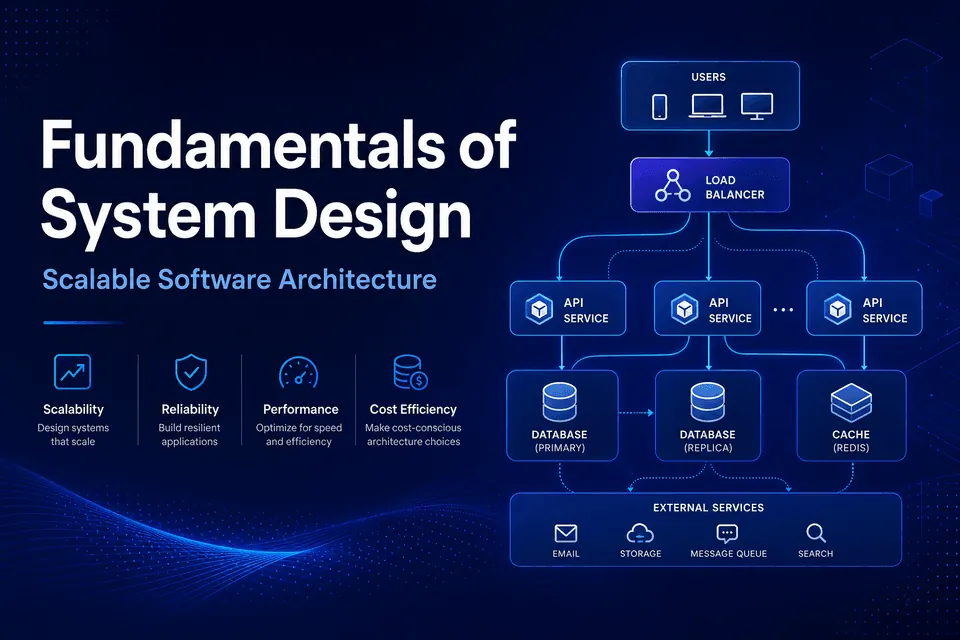Select the Cache (Redis) layers icon
This screenshot has width=960, height=640.
[x=851, y=403]
